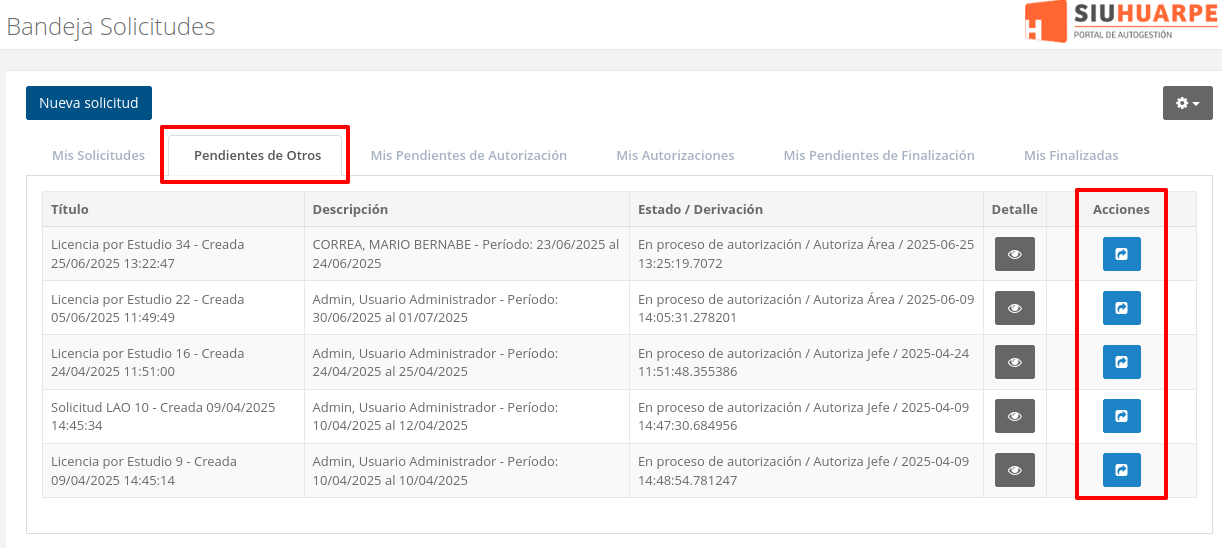Screen dimensions: 1222x548
Task: Show the Mis Finalizadas tab
Action: 1071,156
